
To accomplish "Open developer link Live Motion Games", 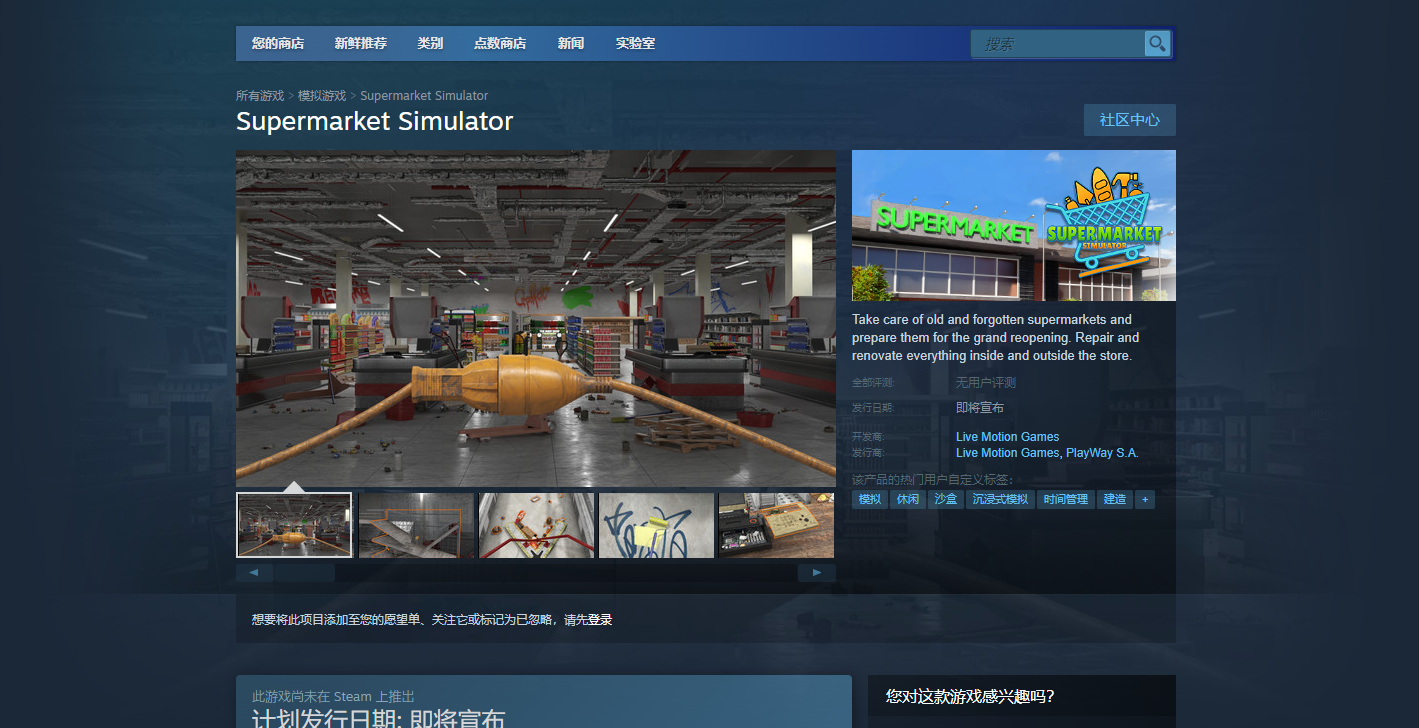I will click(1007, 437).
